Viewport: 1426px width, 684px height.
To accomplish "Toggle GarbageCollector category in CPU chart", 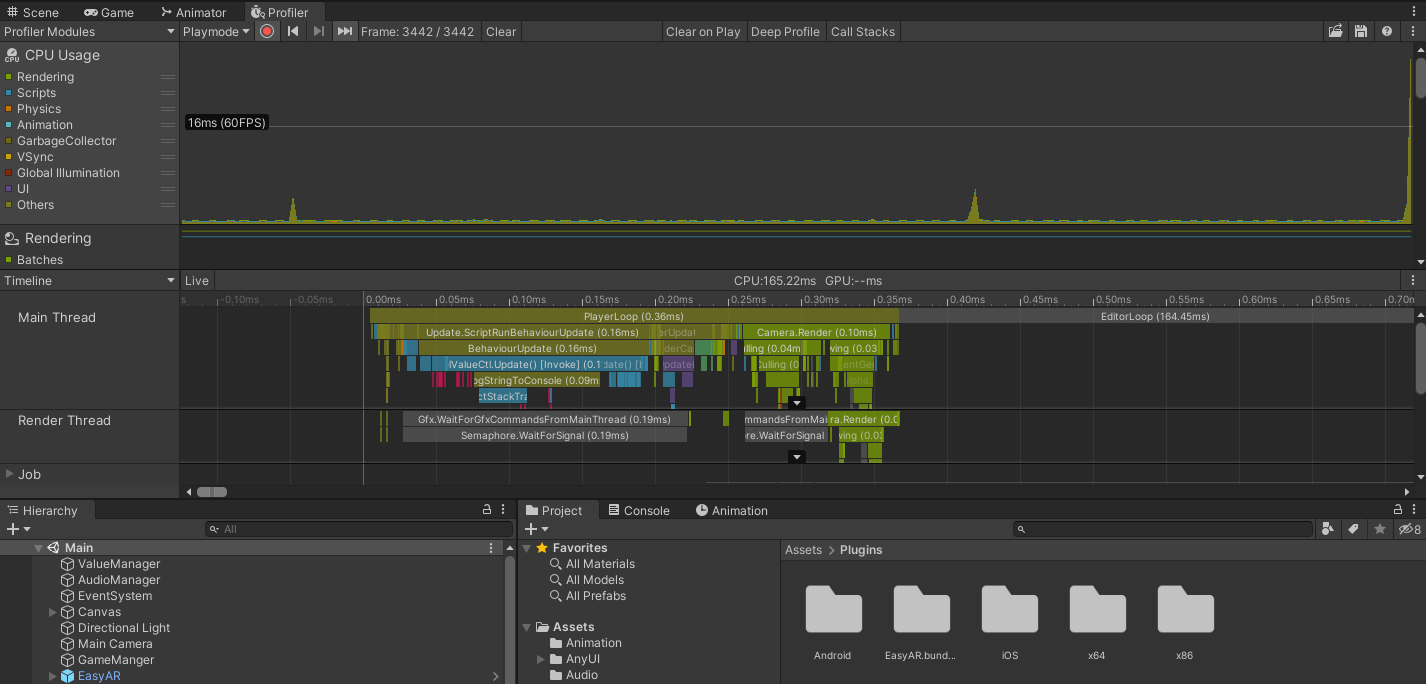I will point(9,141).
